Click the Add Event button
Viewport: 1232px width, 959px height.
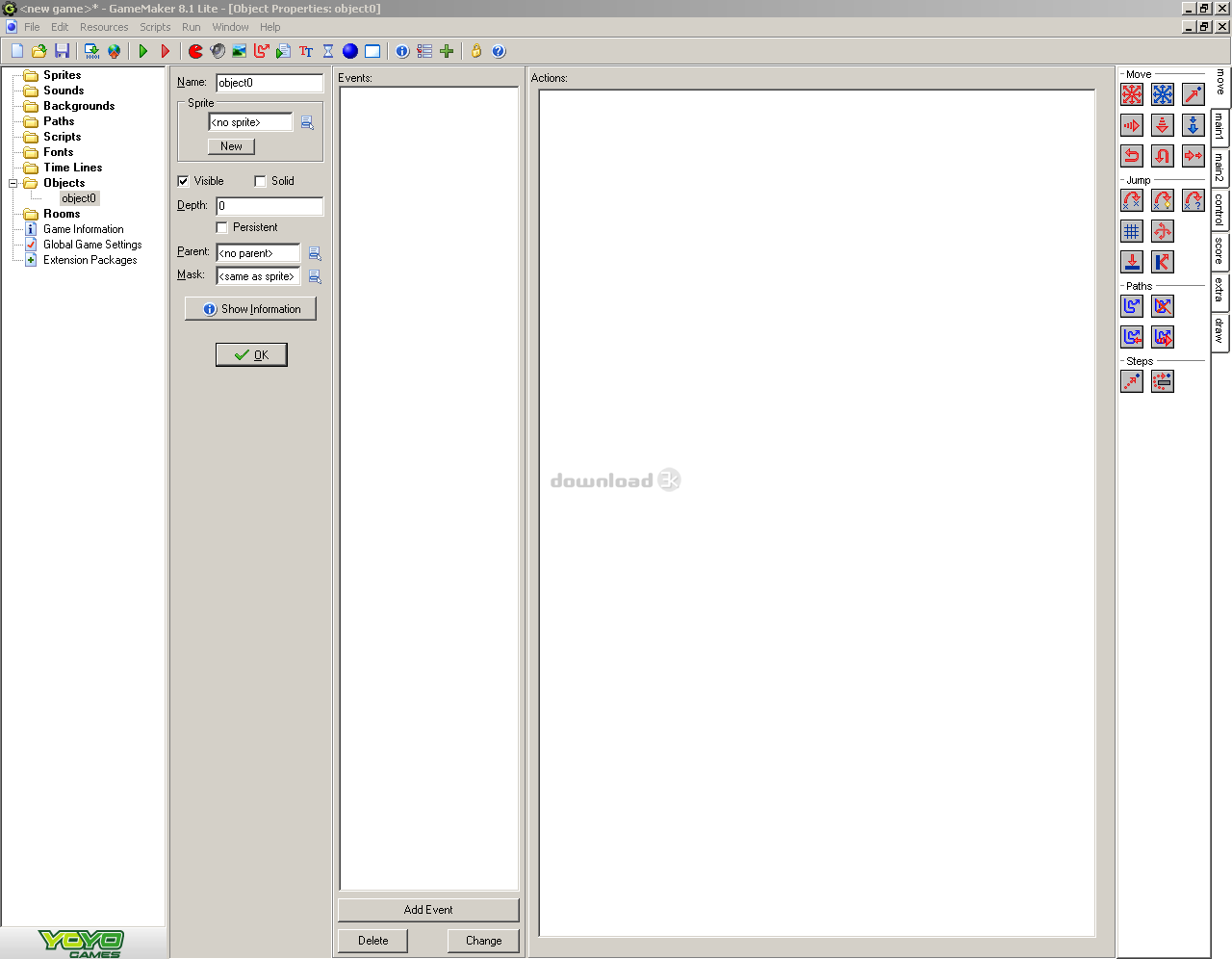[428, 910]
